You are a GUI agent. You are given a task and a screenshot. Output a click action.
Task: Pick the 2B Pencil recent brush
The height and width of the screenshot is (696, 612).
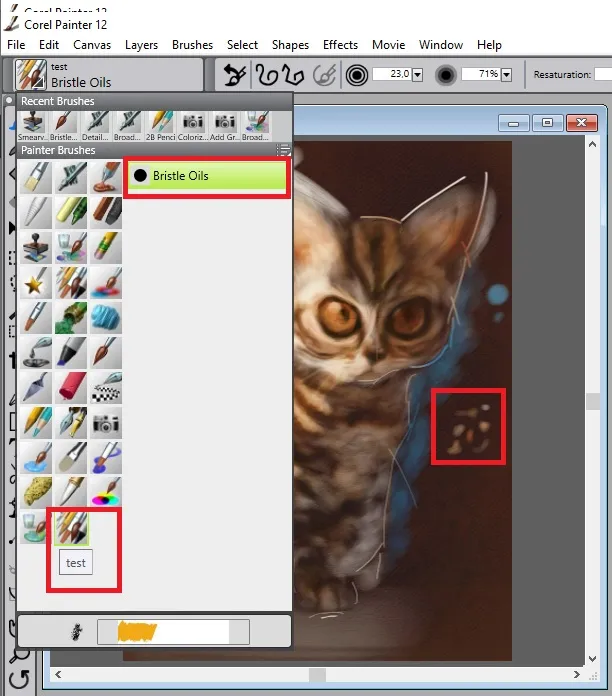[161, 126]
